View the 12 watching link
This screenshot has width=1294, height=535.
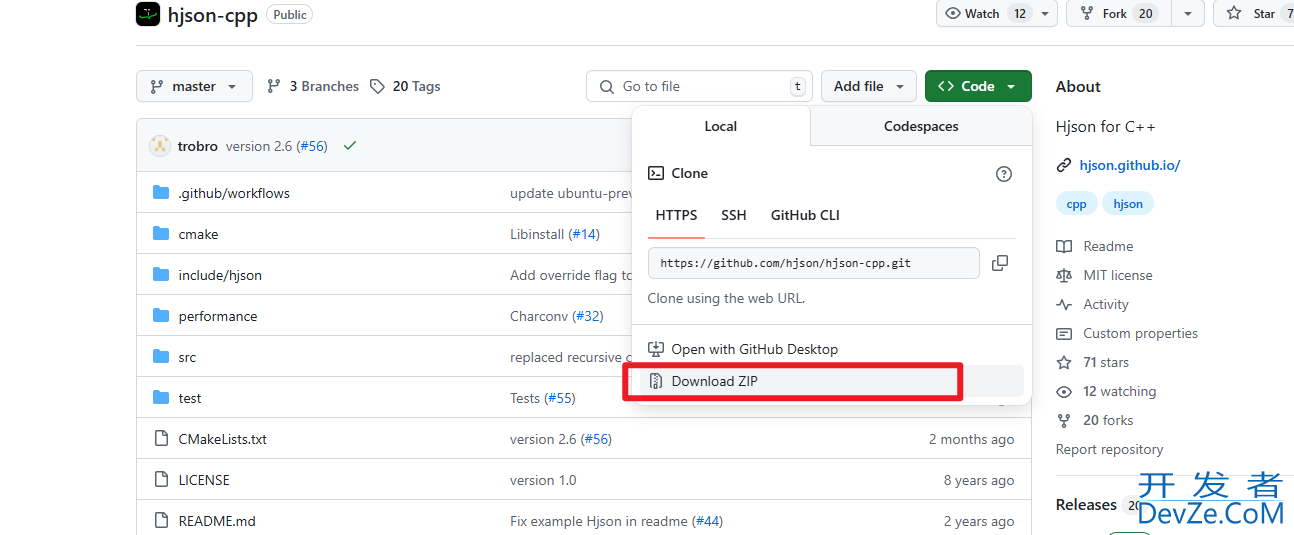[x=1119, y=391]
